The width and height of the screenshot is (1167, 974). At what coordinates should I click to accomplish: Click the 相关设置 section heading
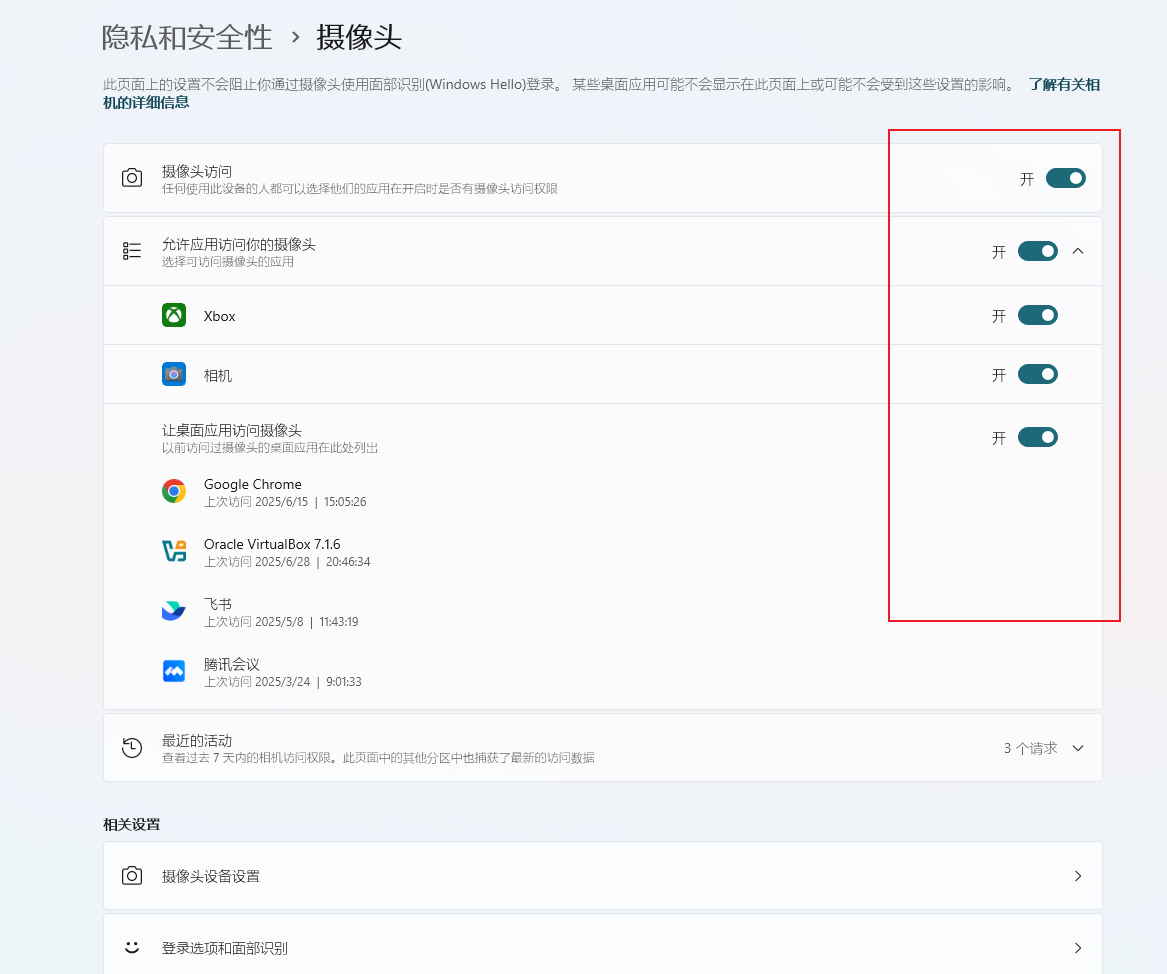coord(132,824)
